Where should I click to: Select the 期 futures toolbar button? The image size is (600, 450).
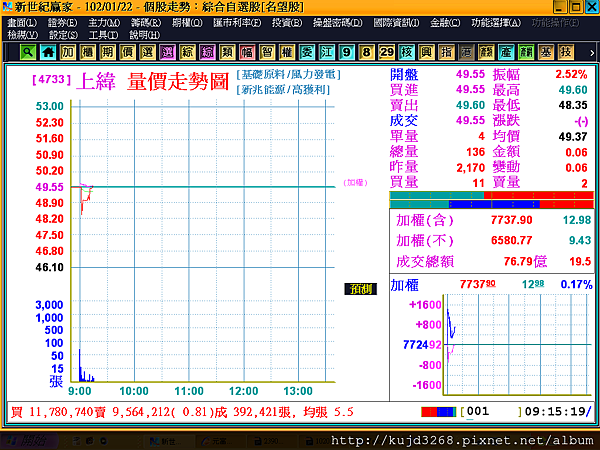pyautogui.click(x=108, y=52)
